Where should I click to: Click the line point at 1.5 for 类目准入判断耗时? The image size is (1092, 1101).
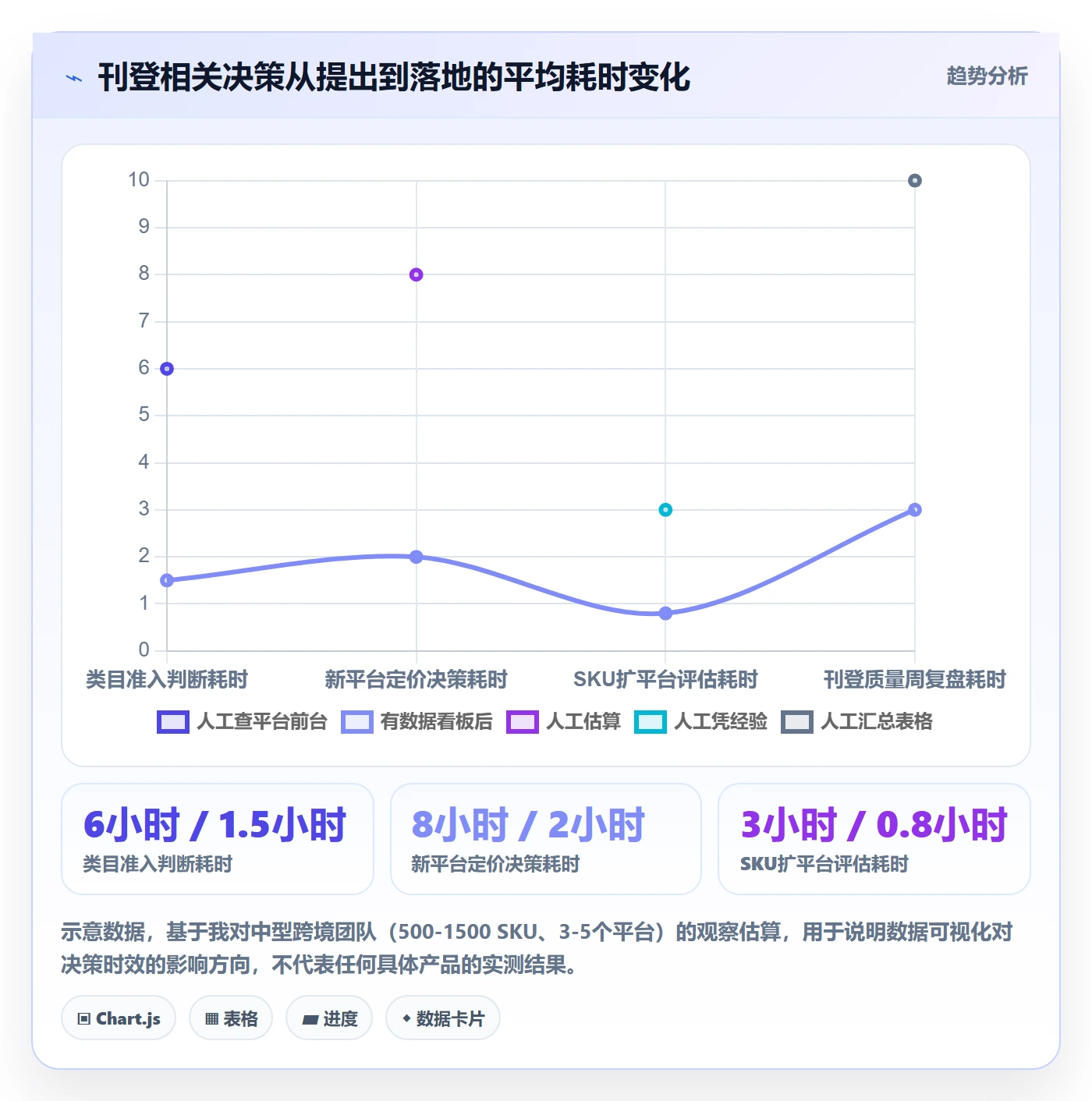[167, 580]
